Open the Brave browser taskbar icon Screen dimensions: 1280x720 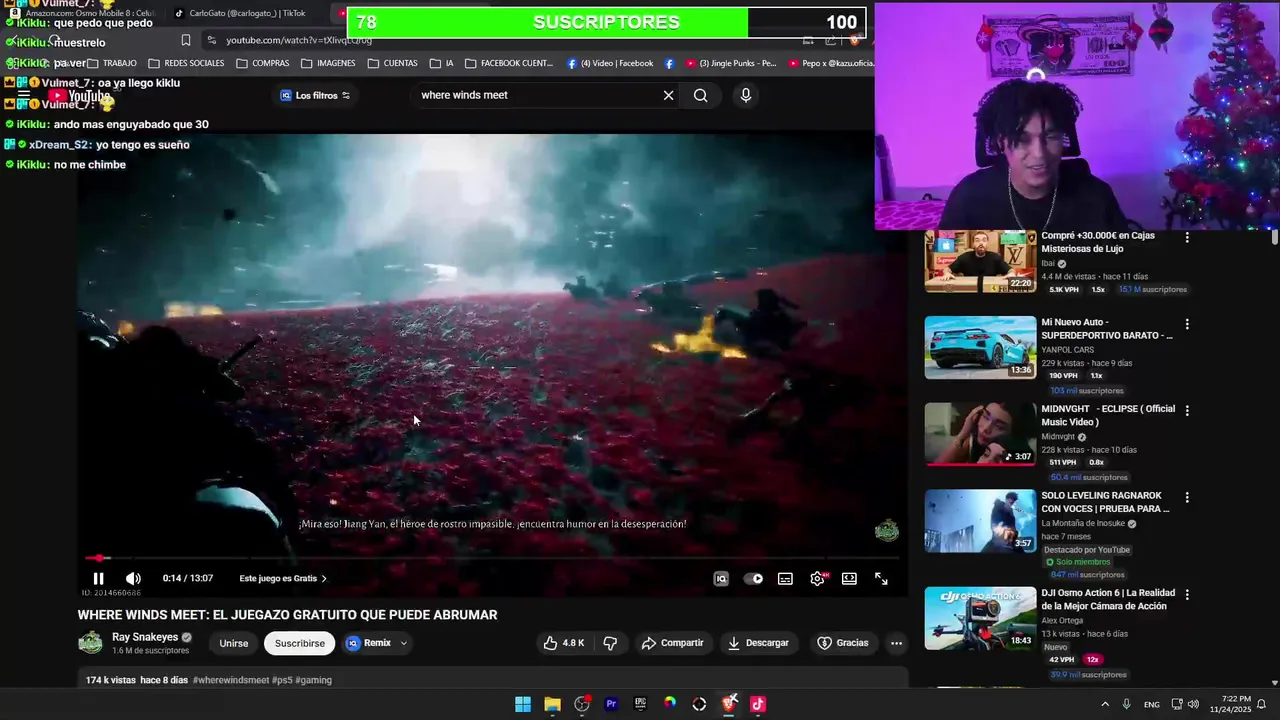(729, 704)
